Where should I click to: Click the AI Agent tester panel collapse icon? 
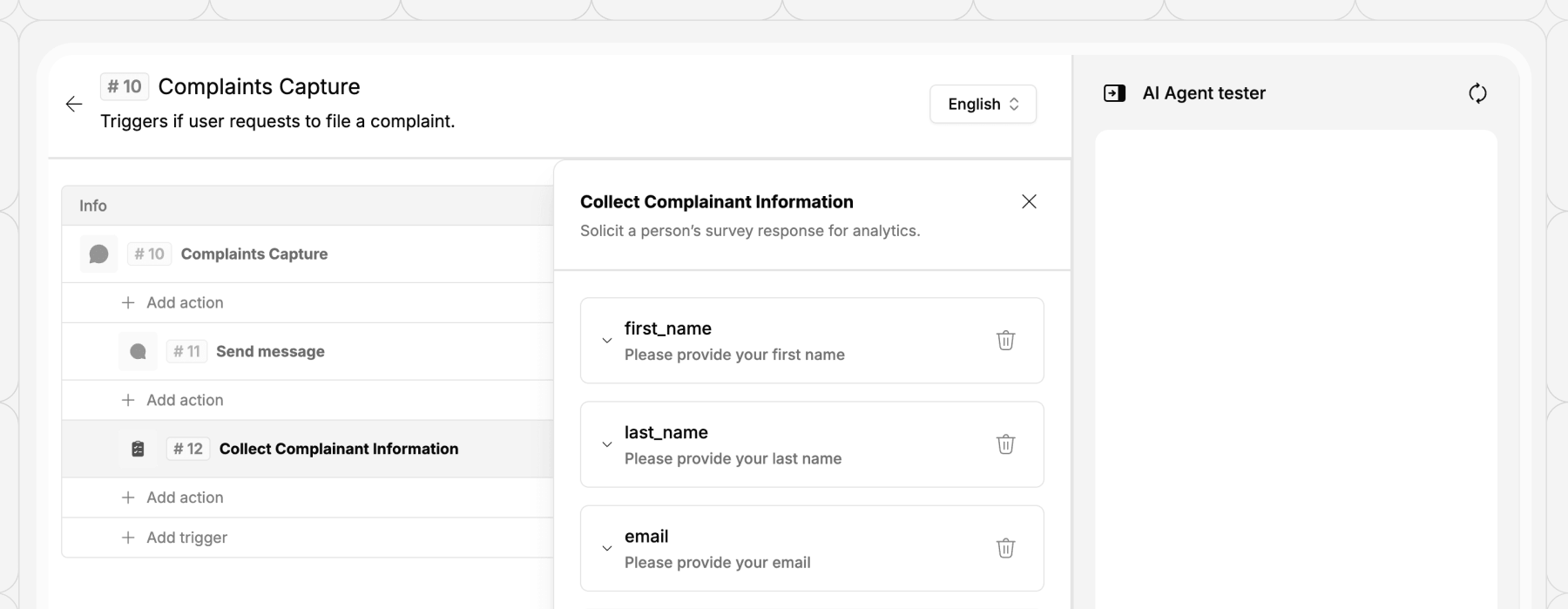click(1114, 93)
